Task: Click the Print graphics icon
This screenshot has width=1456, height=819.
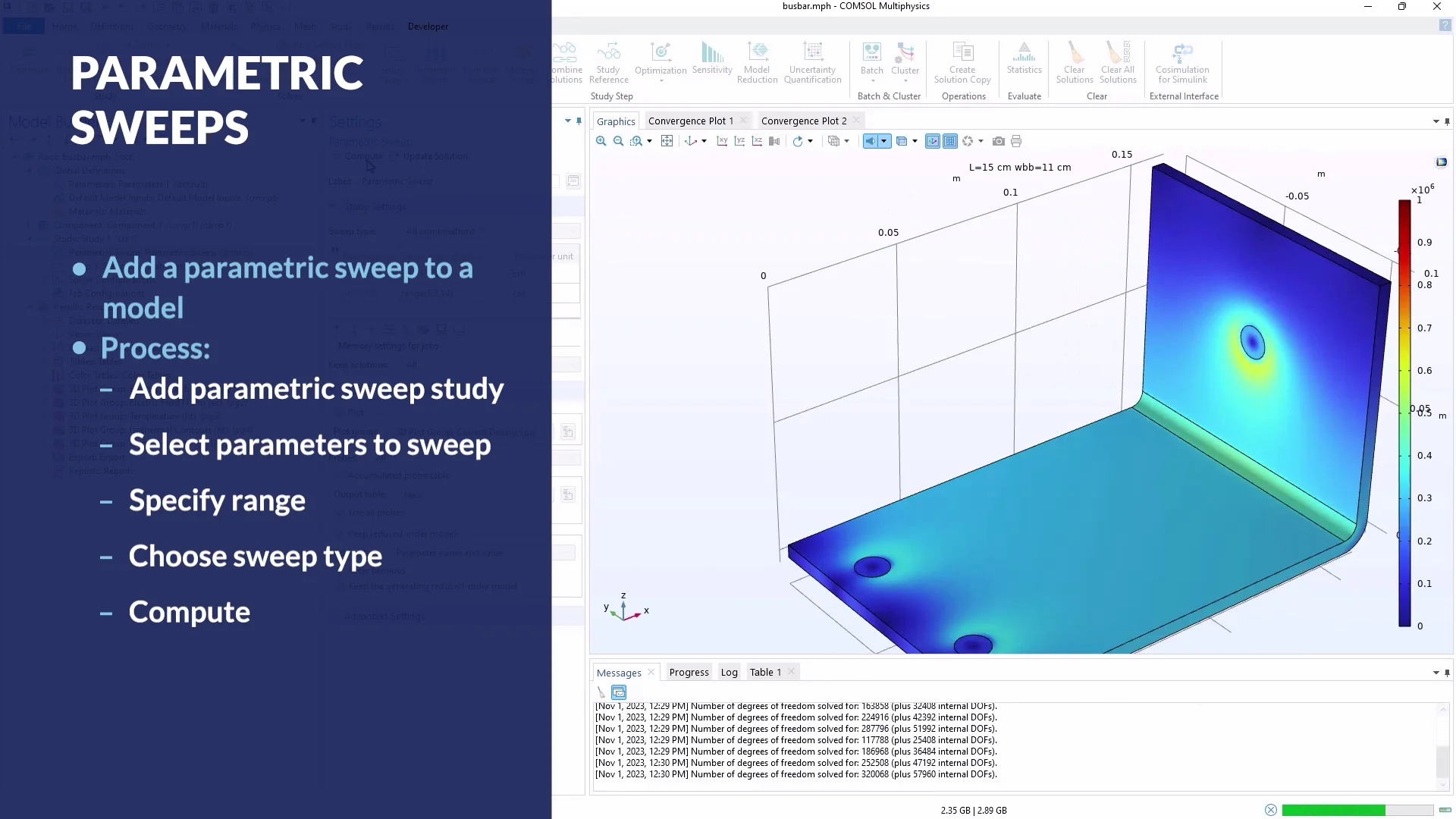Action: pos(1016,141)
